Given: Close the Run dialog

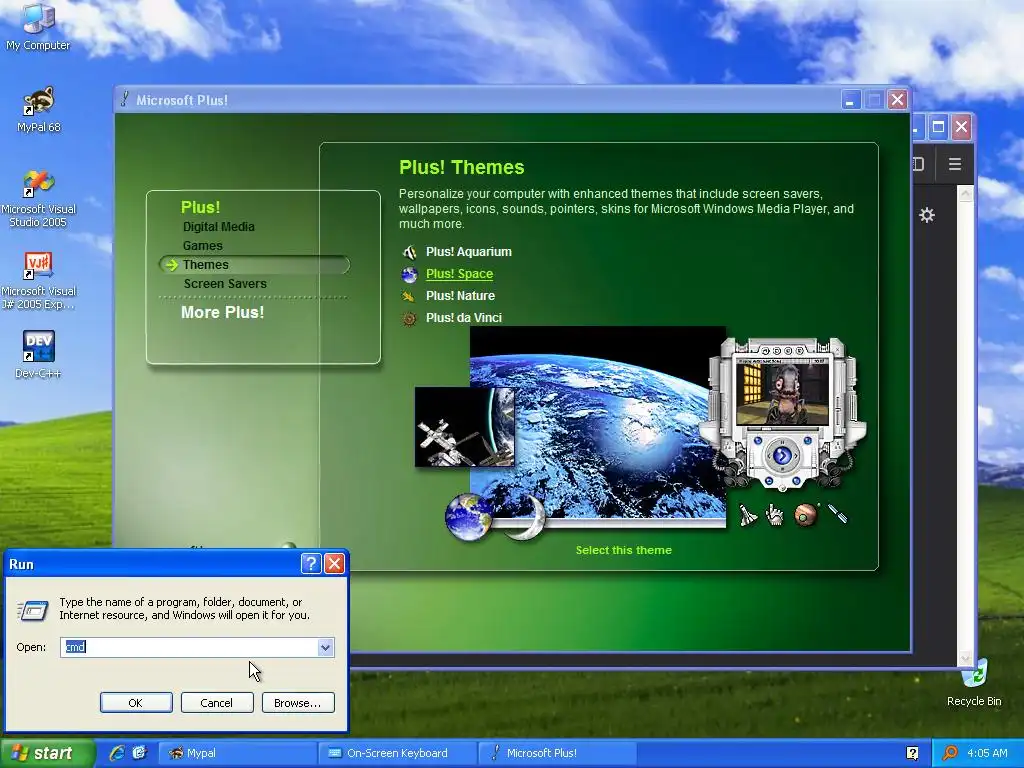Looking at the screenshot, I should [334, 564].
